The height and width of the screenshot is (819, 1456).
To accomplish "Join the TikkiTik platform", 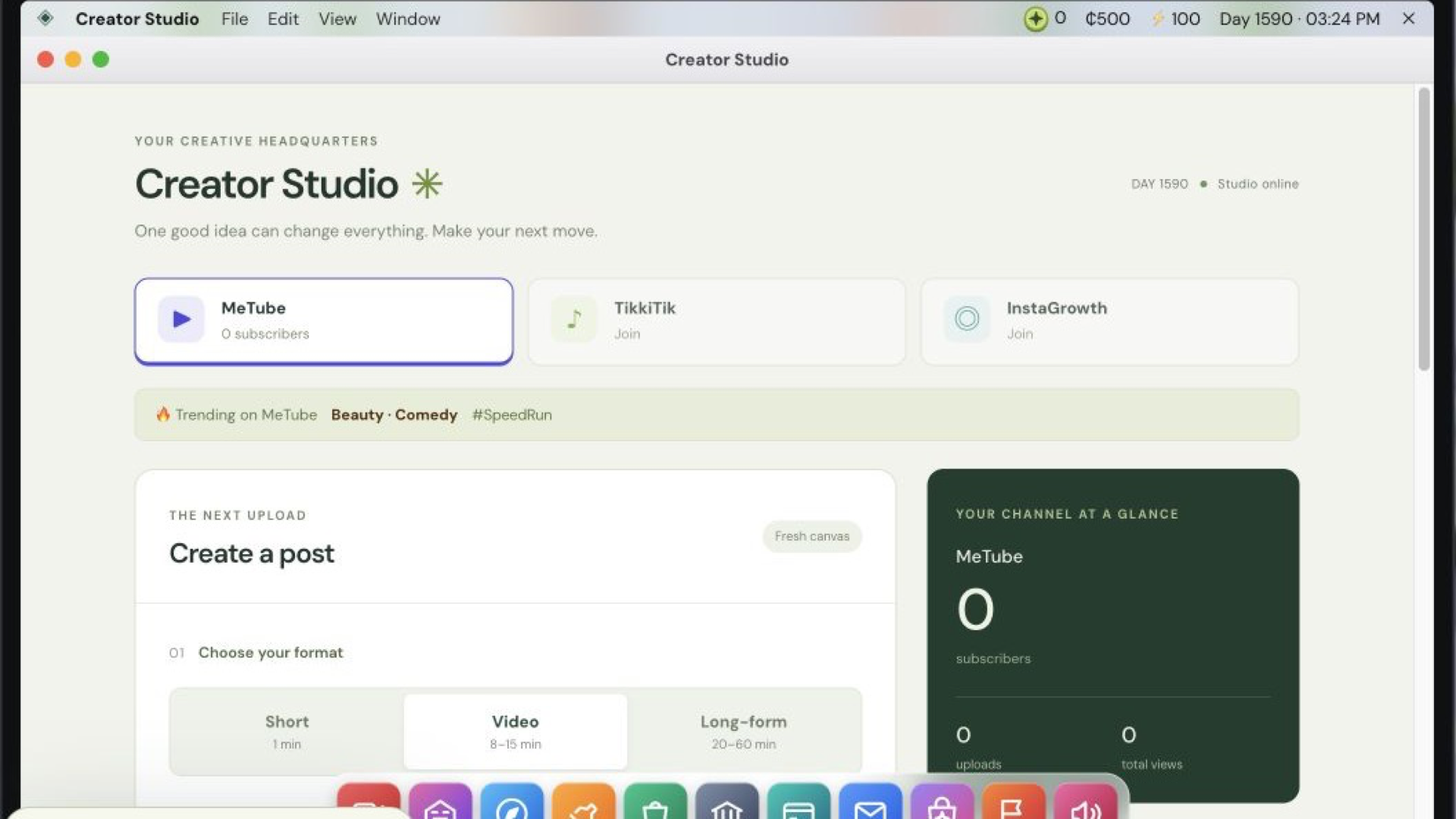I will coord(717,322).
